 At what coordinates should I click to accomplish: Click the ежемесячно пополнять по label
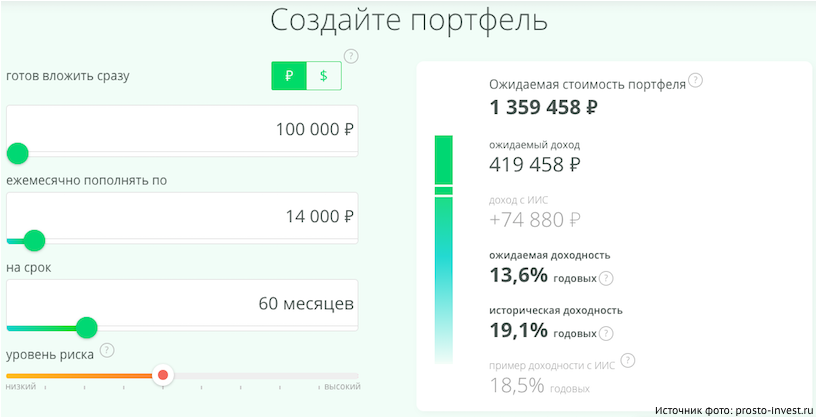tap(86, 181)
